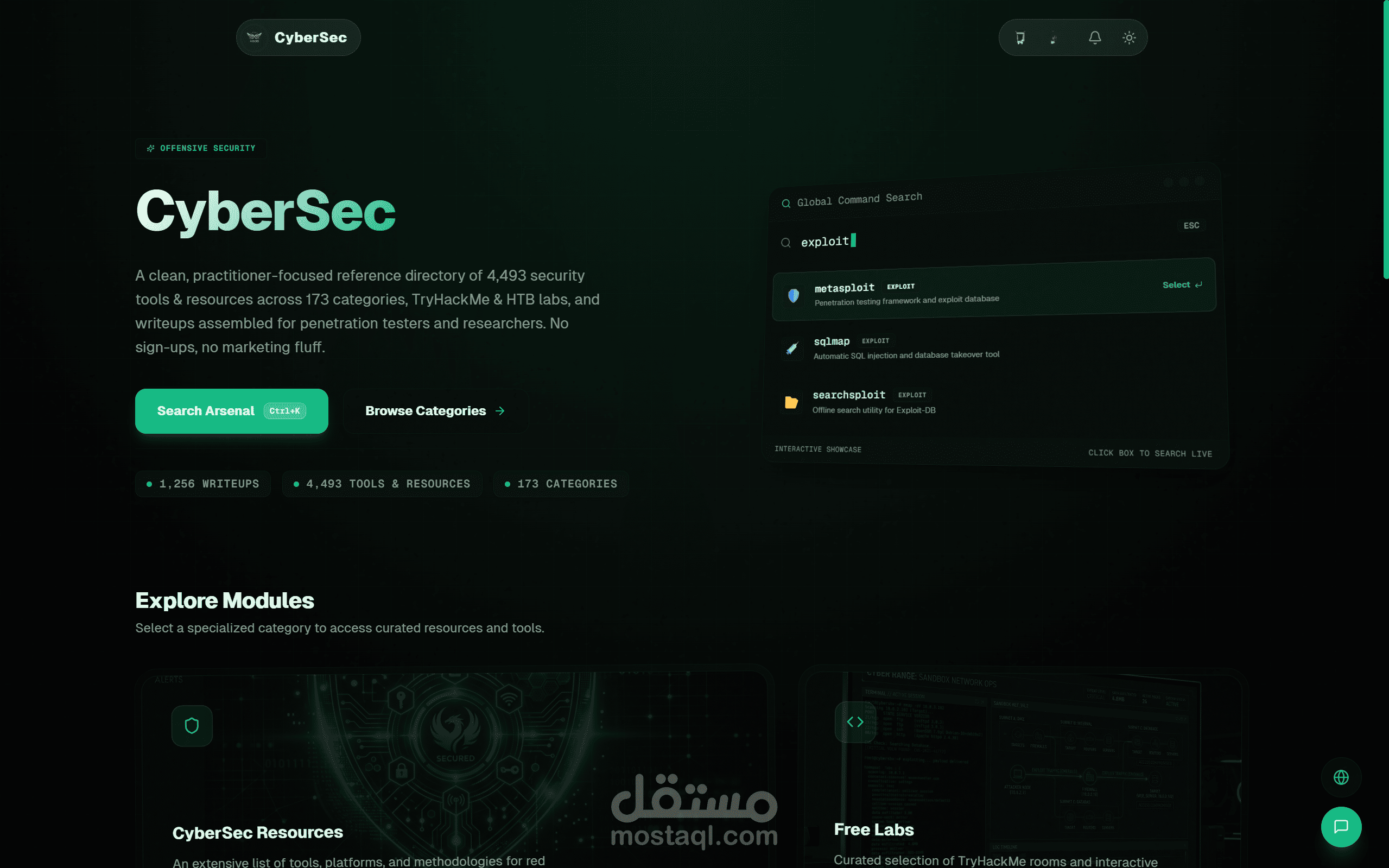Click the Ctrl+K shortcut badge
The width and height of the screenshot is (1389, 868).
click(284, 411)
